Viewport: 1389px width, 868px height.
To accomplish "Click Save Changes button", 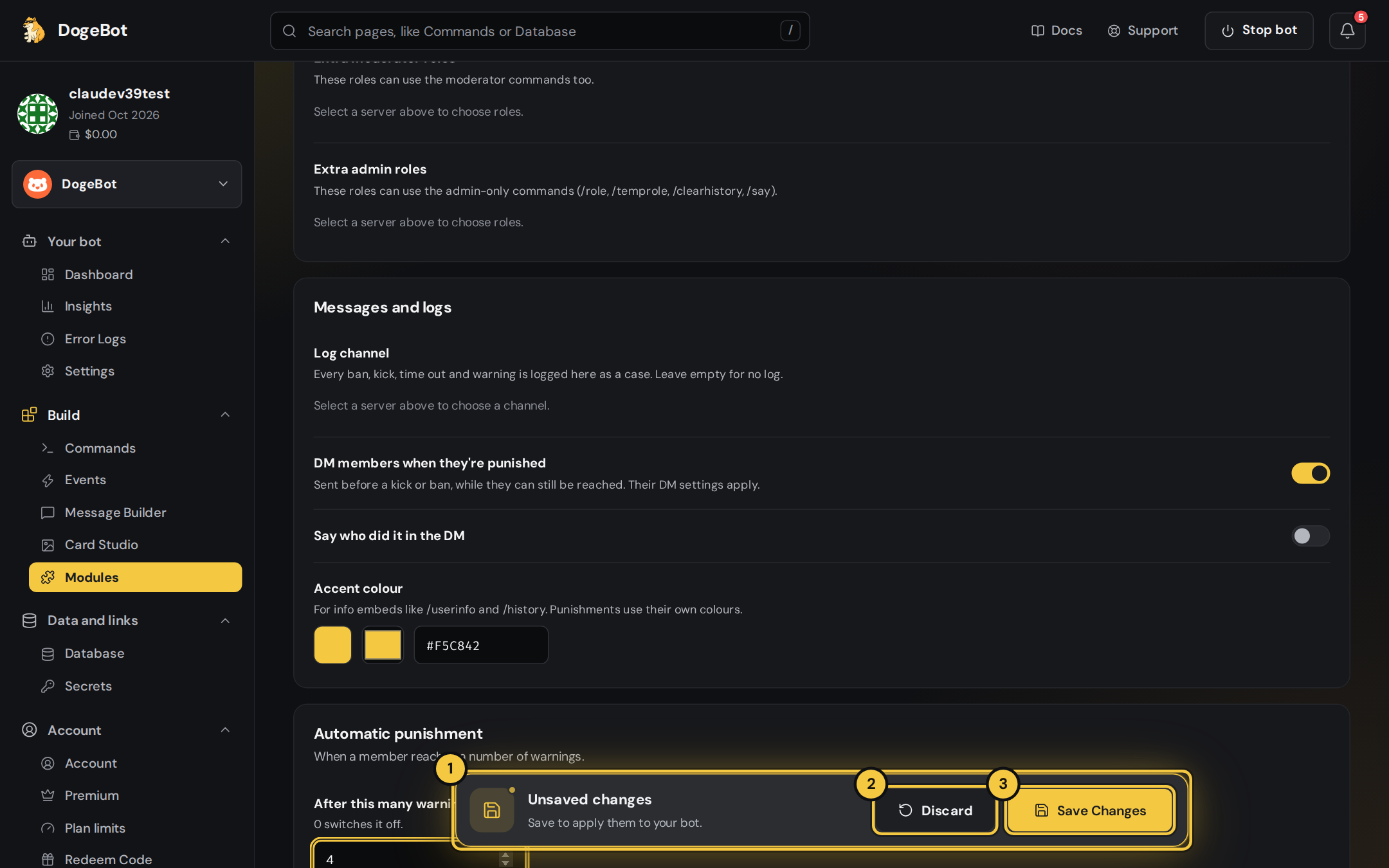I will (1091, 810).
